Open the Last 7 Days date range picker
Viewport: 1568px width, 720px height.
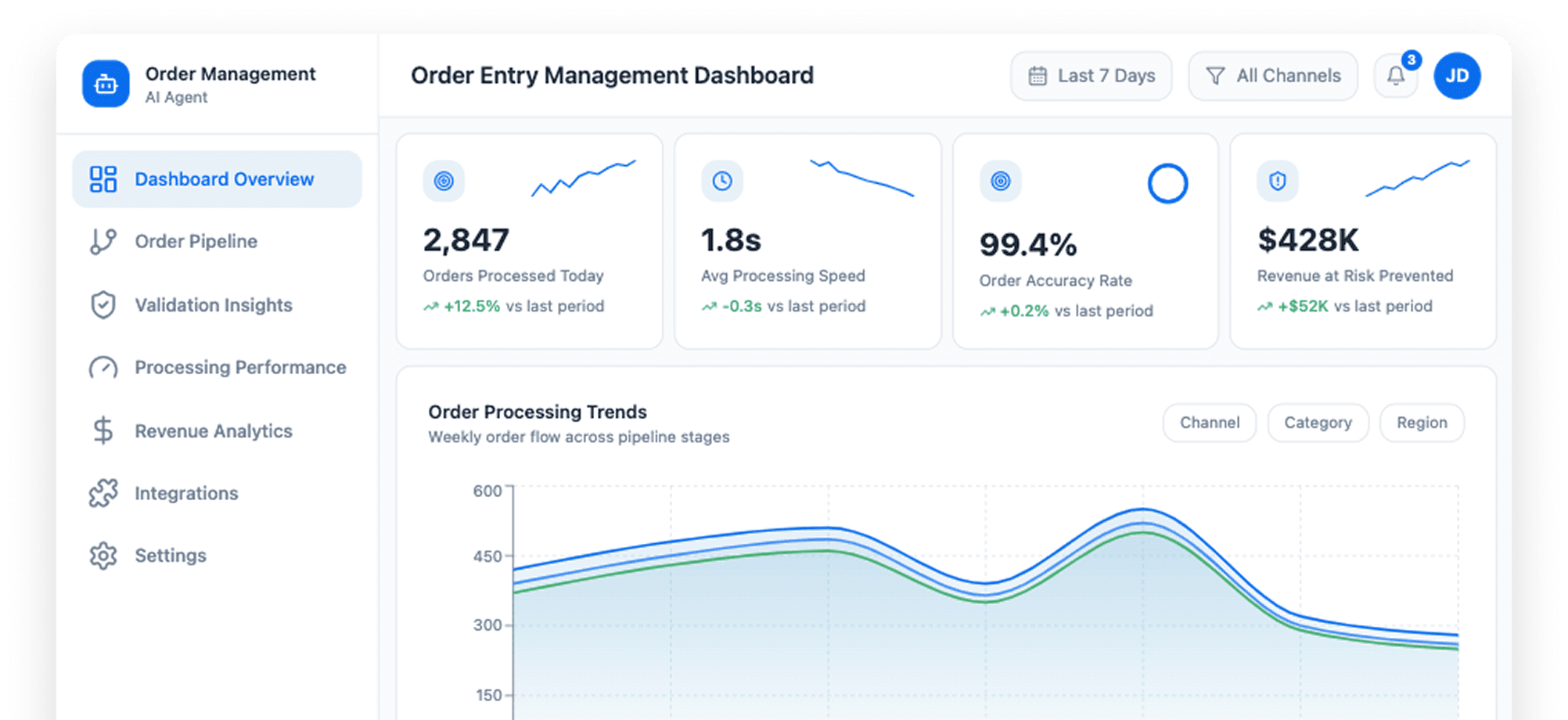pyautogui.click(x=1091, y=75)
